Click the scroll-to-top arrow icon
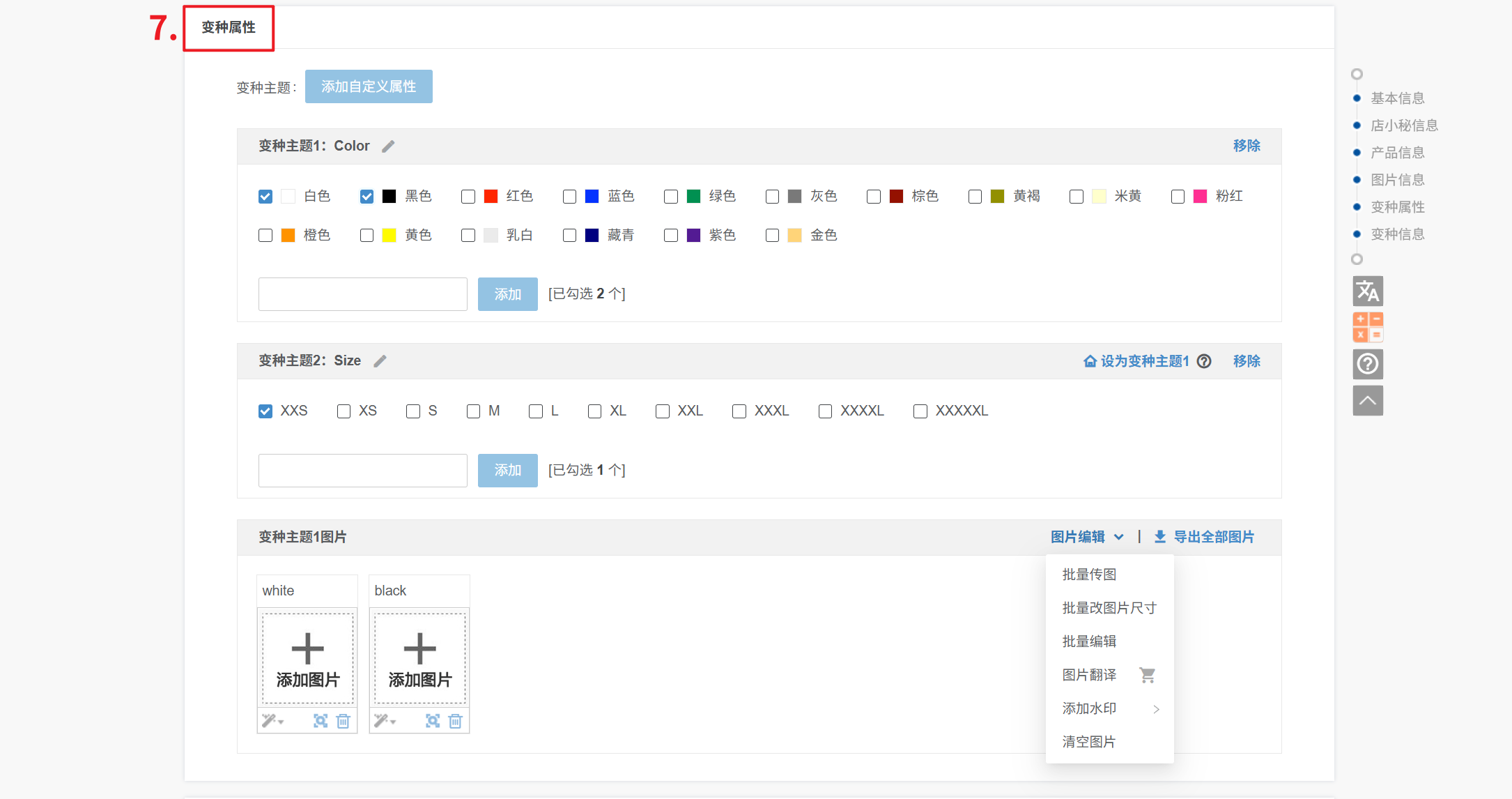1512x799 pixels. tap(1367, 401)
